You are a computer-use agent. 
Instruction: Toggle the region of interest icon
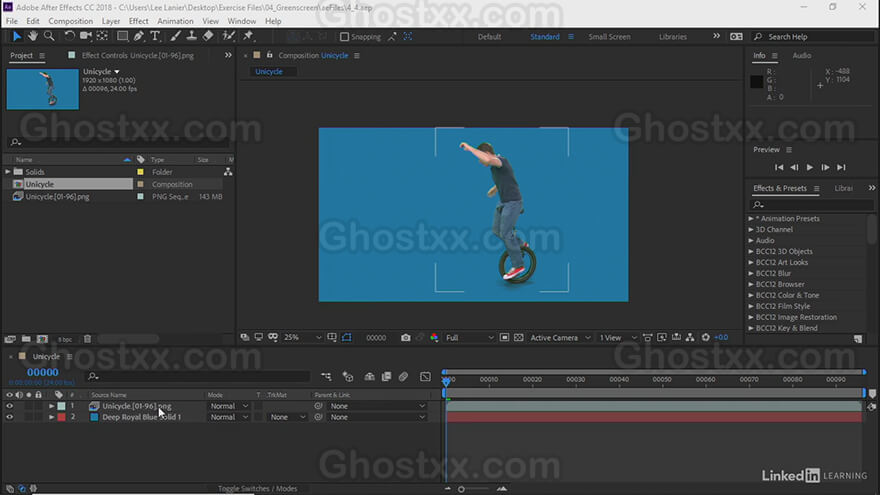[x=505, y=337]
